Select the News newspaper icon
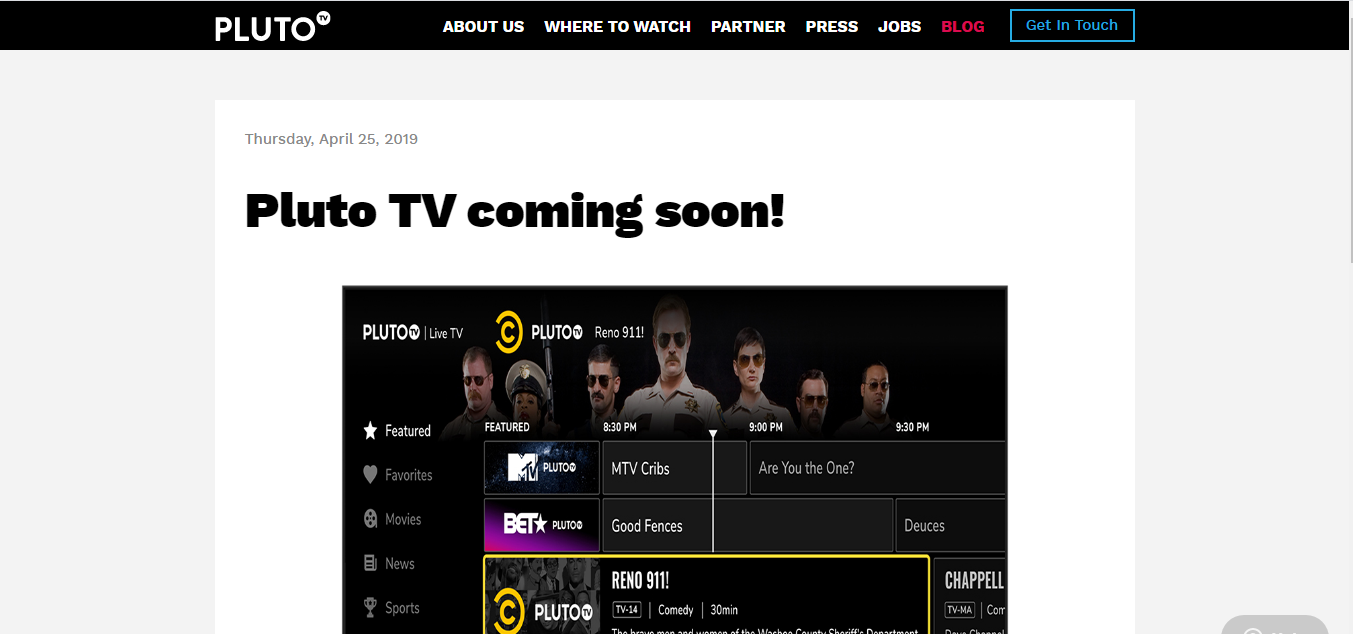Screen dimensions: 1353x634 (370, 563)
